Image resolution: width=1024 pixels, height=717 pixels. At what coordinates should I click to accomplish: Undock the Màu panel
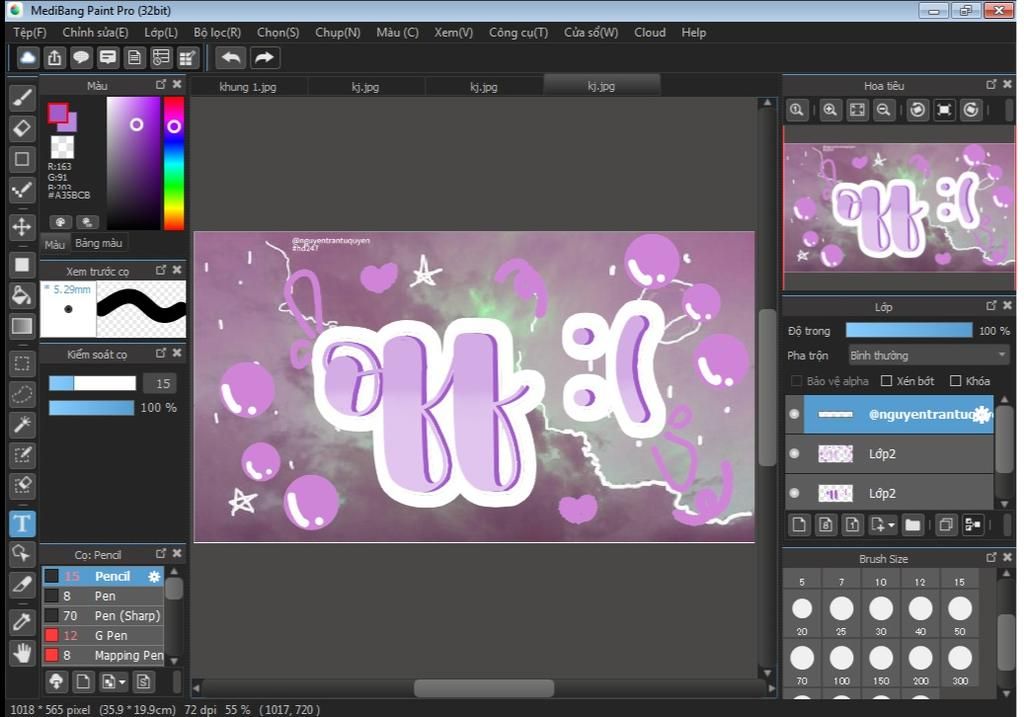(x=161, y=84)
